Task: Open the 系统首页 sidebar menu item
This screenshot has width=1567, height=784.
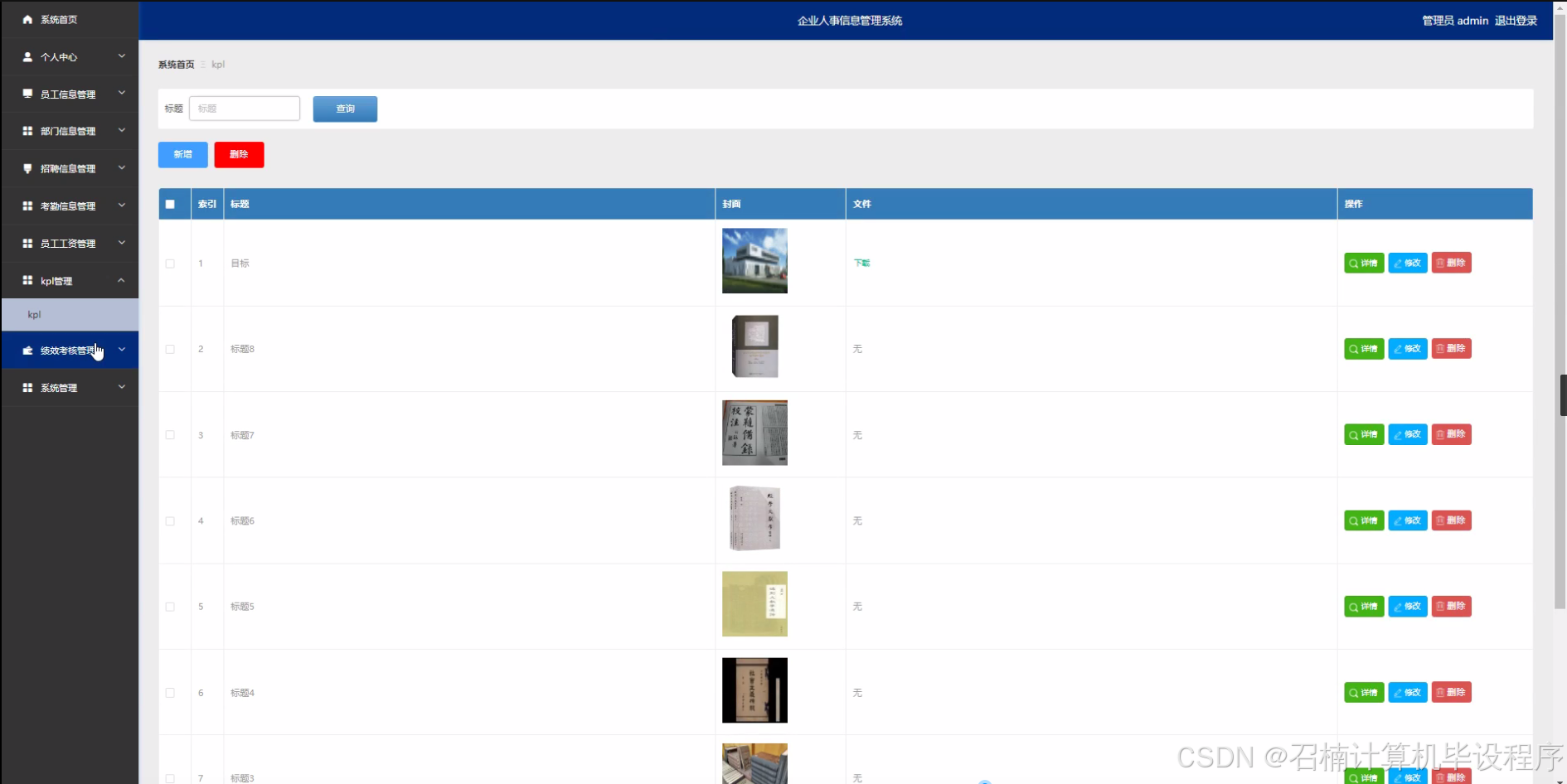Action: tap(70, 19)
